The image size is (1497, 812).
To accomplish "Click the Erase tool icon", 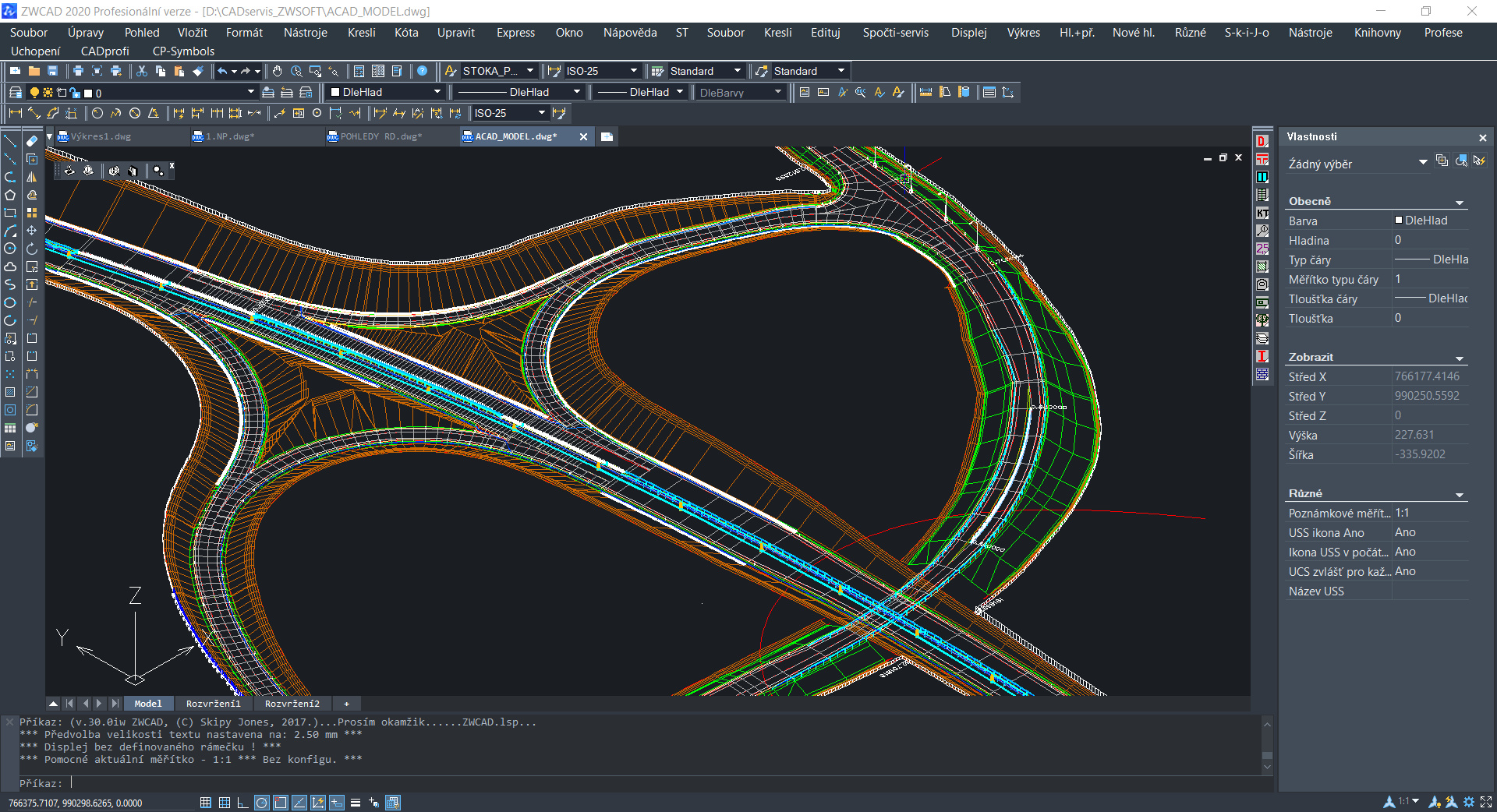I will tap(32, 141).
